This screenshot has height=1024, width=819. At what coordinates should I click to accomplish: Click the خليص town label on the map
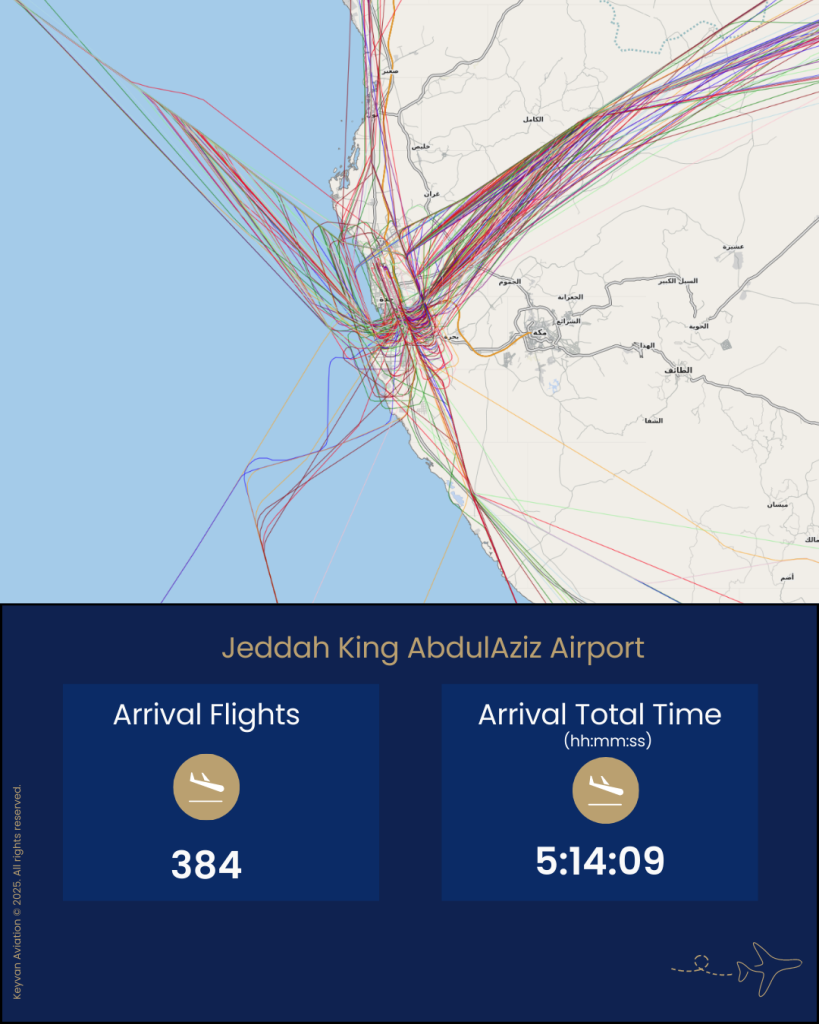coord(420,147)
